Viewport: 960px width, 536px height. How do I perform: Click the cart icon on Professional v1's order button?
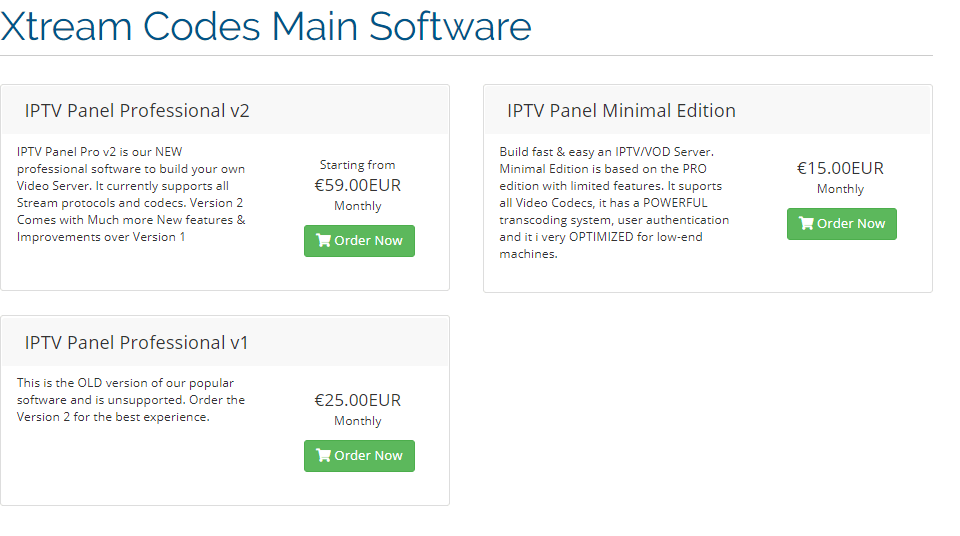(323, 455)
